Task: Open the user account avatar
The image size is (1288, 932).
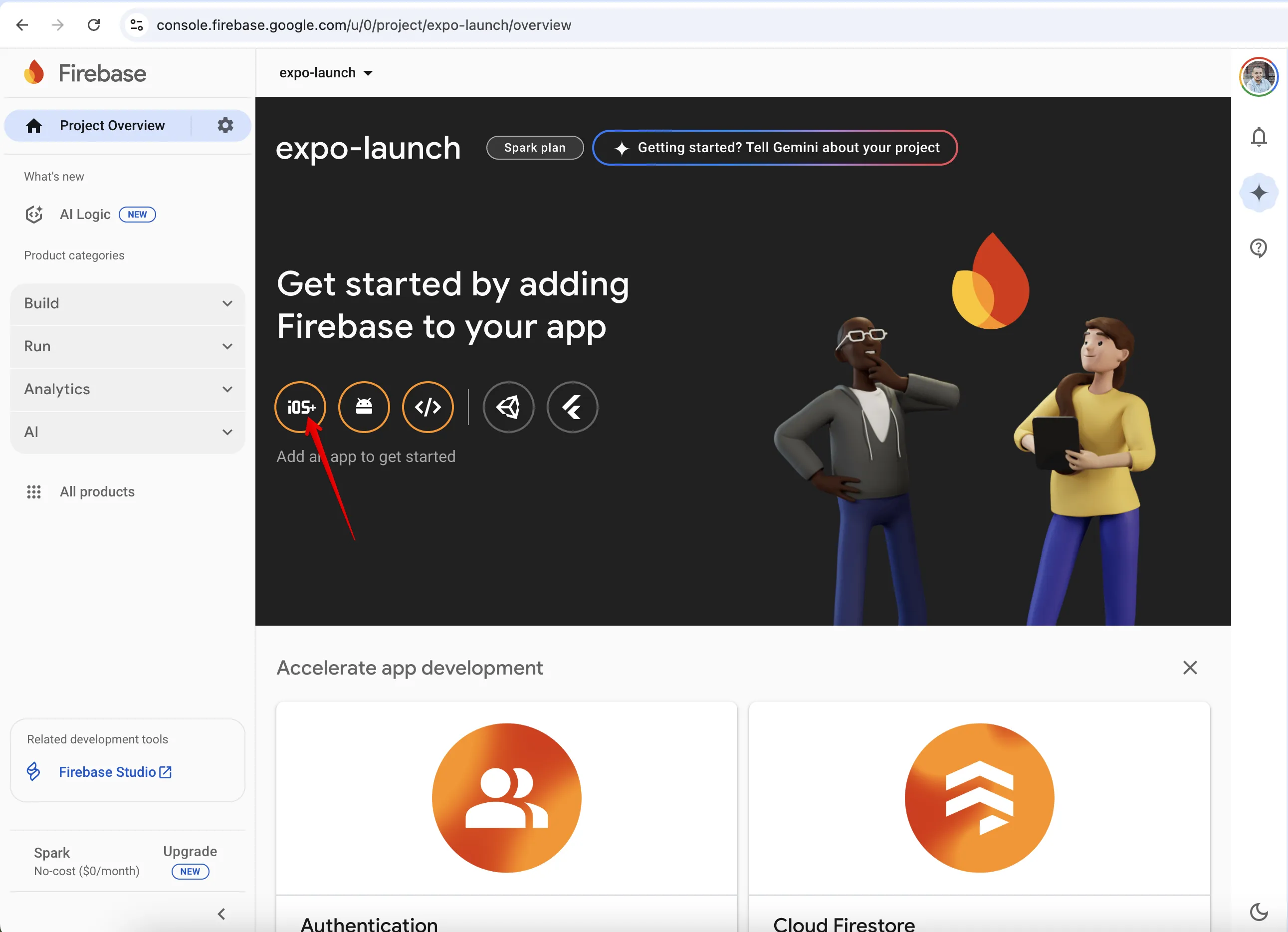Action: point(1259,77)
